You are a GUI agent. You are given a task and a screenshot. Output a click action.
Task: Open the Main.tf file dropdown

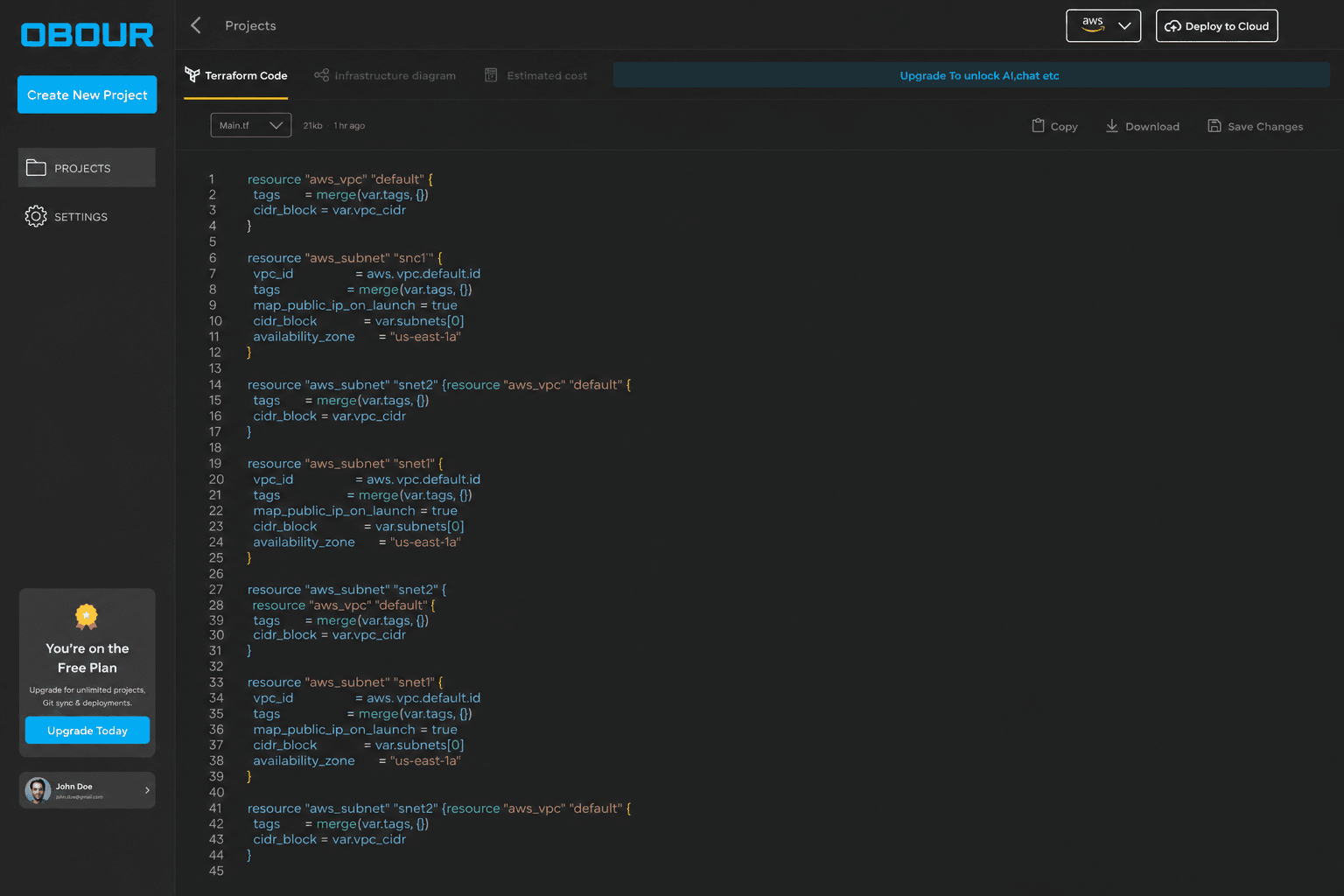(251, 125)
